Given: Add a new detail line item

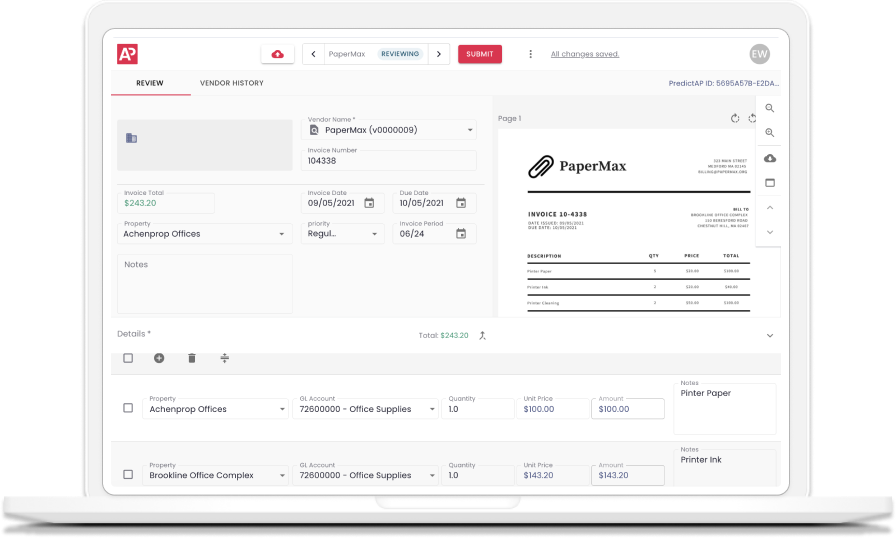Looking at the screenshot, I should [159, 358].
